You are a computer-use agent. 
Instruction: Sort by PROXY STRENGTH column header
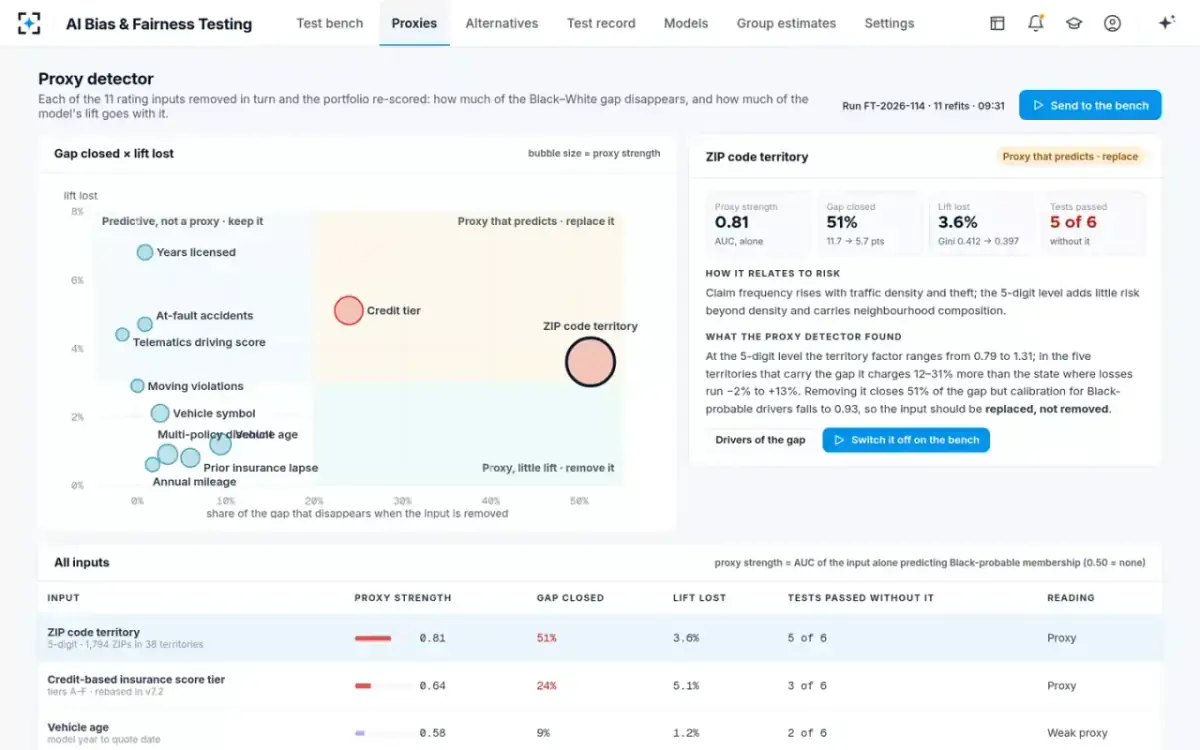point(403,598)
